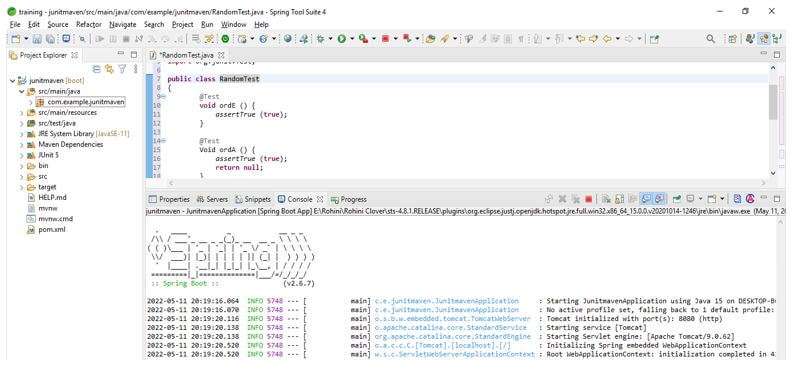Image resolution: width=799 pixels, height=376 pixels.
Task: Toggle Show Whitespace Characters pilcrow icon
Action: point(521,39)
